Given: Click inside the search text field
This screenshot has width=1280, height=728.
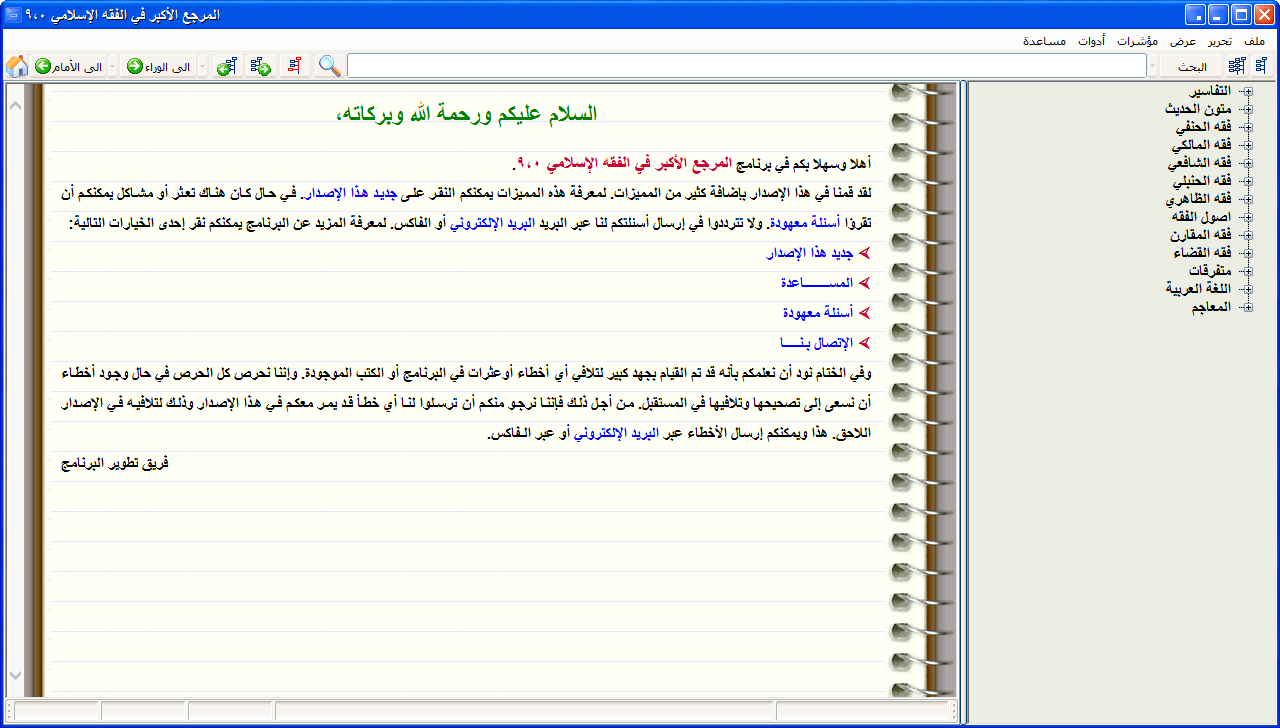Looking at the screenshot, I should 746,66.
